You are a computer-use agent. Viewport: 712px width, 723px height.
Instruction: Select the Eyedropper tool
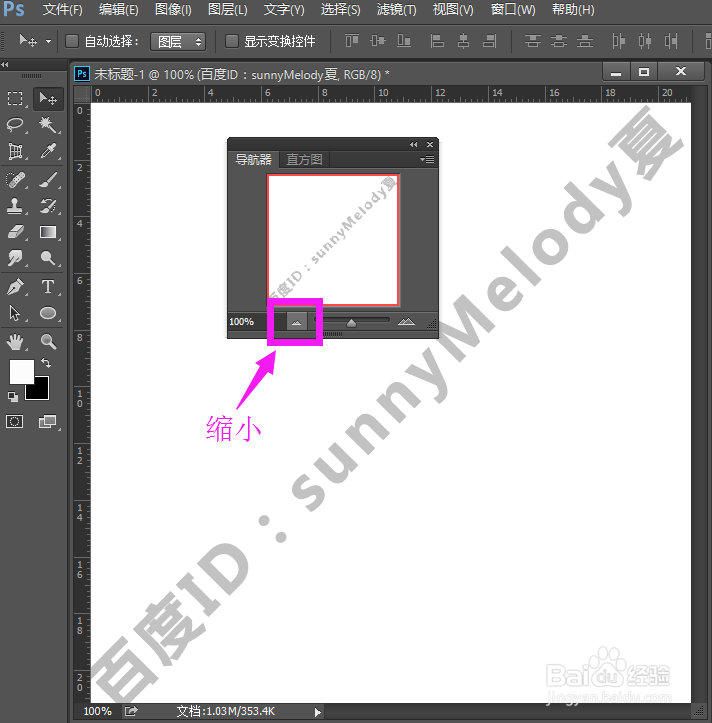(x=48, y=151)
